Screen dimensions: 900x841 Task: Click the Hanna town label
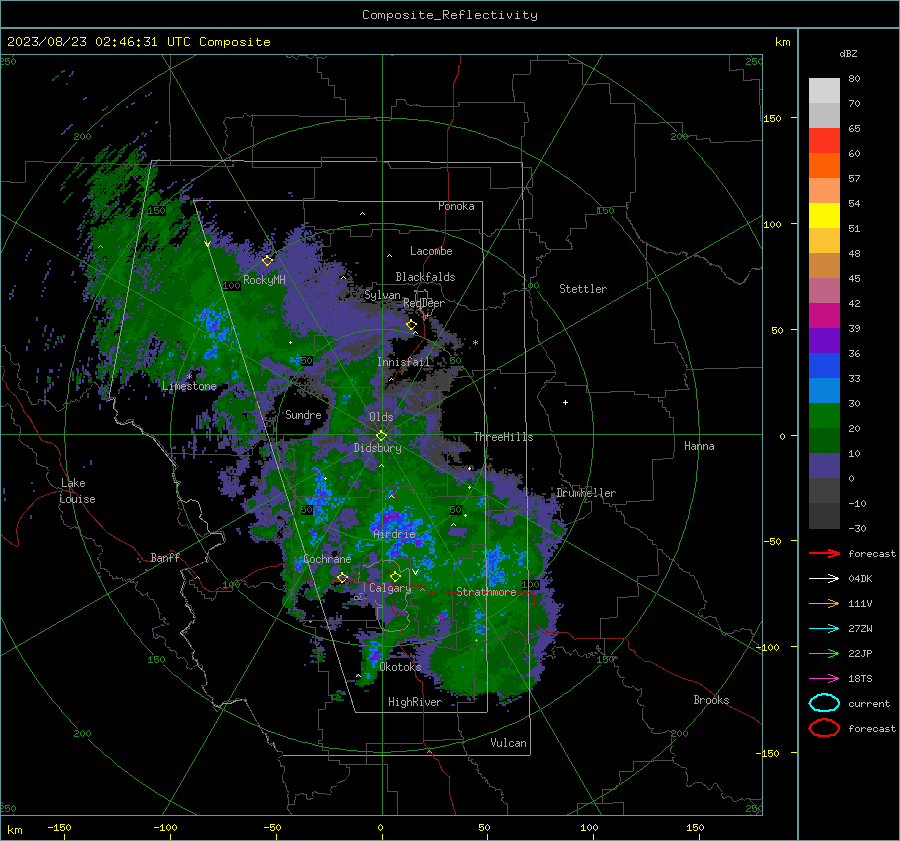pos(699,446)
